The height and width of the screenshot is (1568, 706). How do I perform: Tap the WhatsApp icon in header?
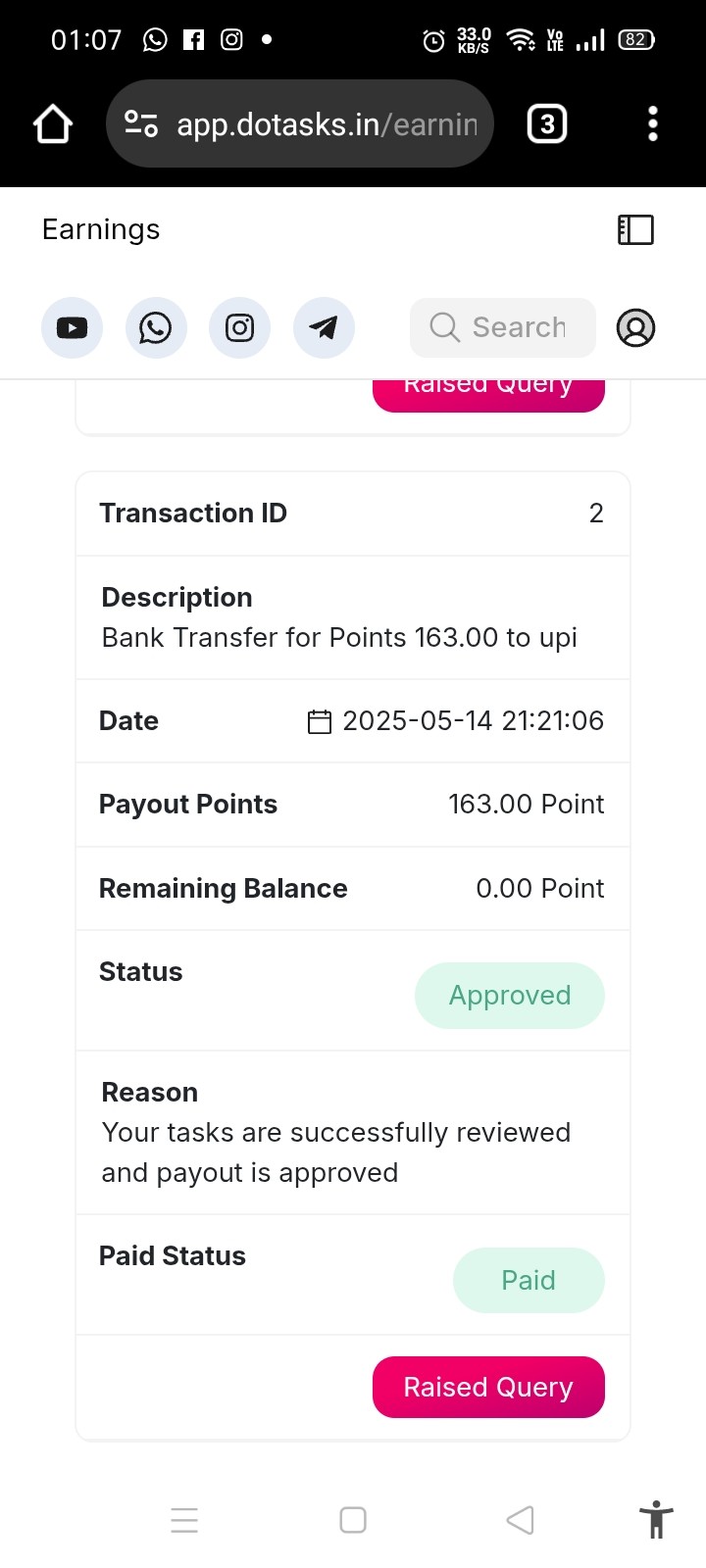(156, 327)
